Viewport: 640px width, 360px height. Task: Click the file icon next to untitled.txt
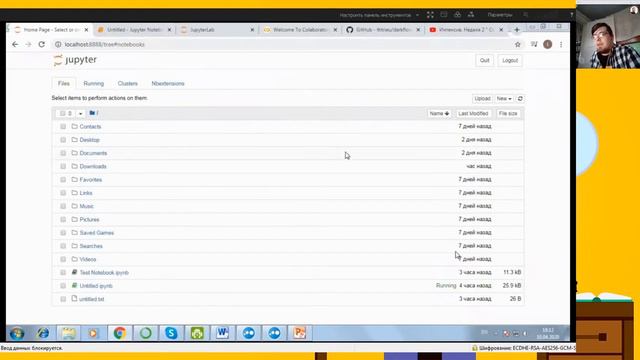pyautogui.click(x=74, y=299)
